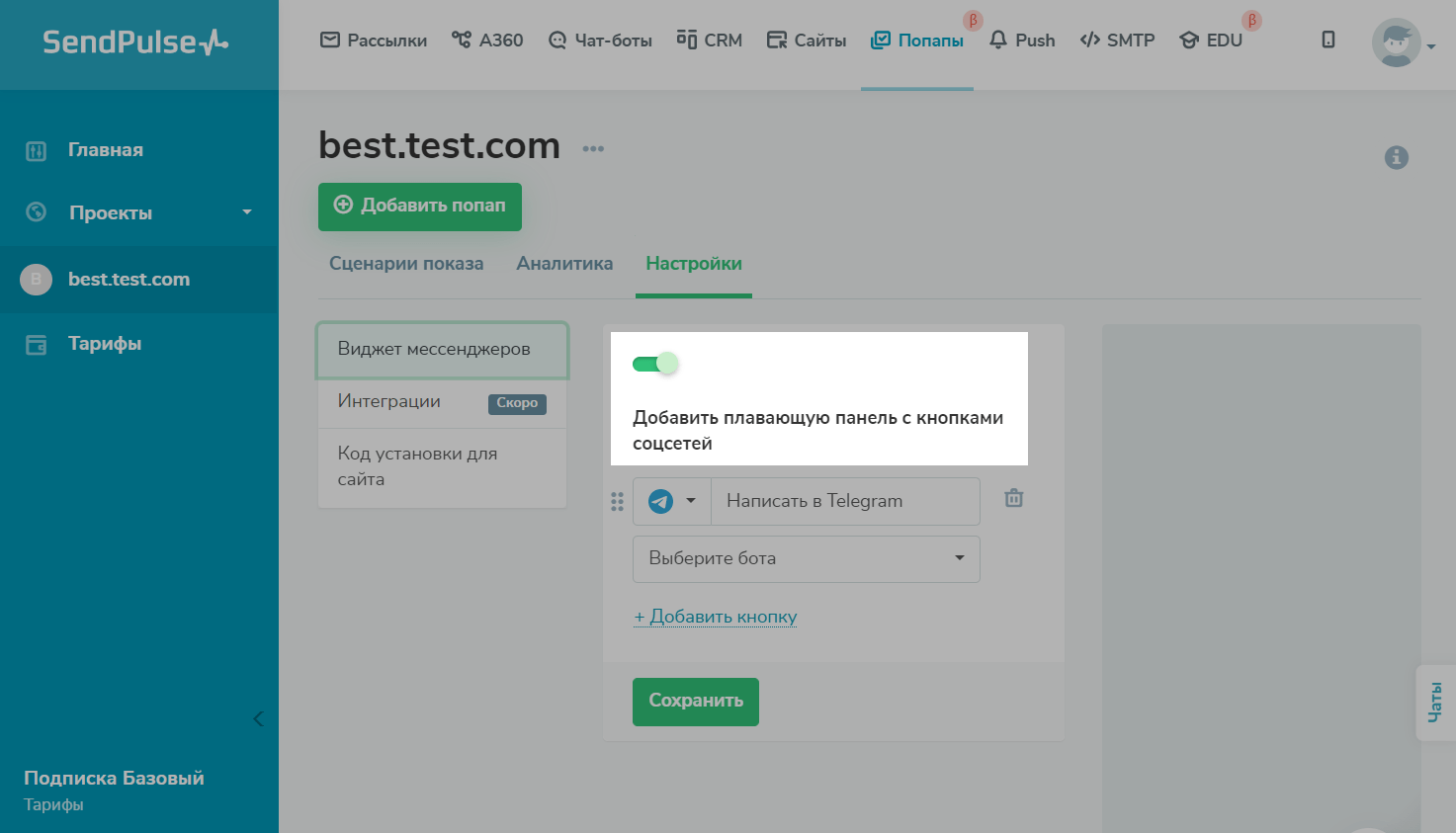
Task: Click the SendPulse logo
Action: pyautogui.click(x=135, y=42)
